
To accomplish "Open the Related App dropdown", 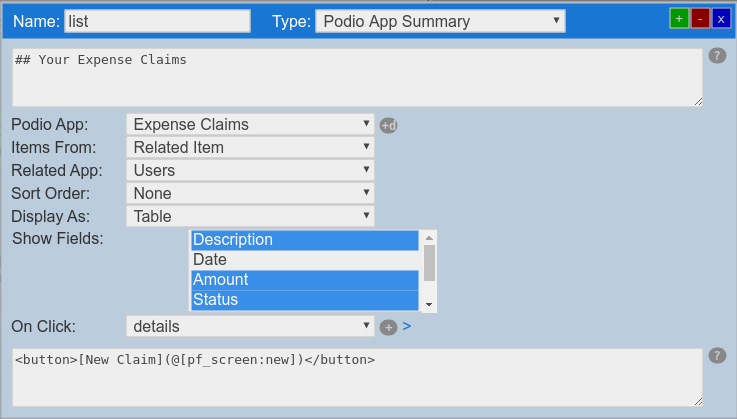I will [250, 170].
